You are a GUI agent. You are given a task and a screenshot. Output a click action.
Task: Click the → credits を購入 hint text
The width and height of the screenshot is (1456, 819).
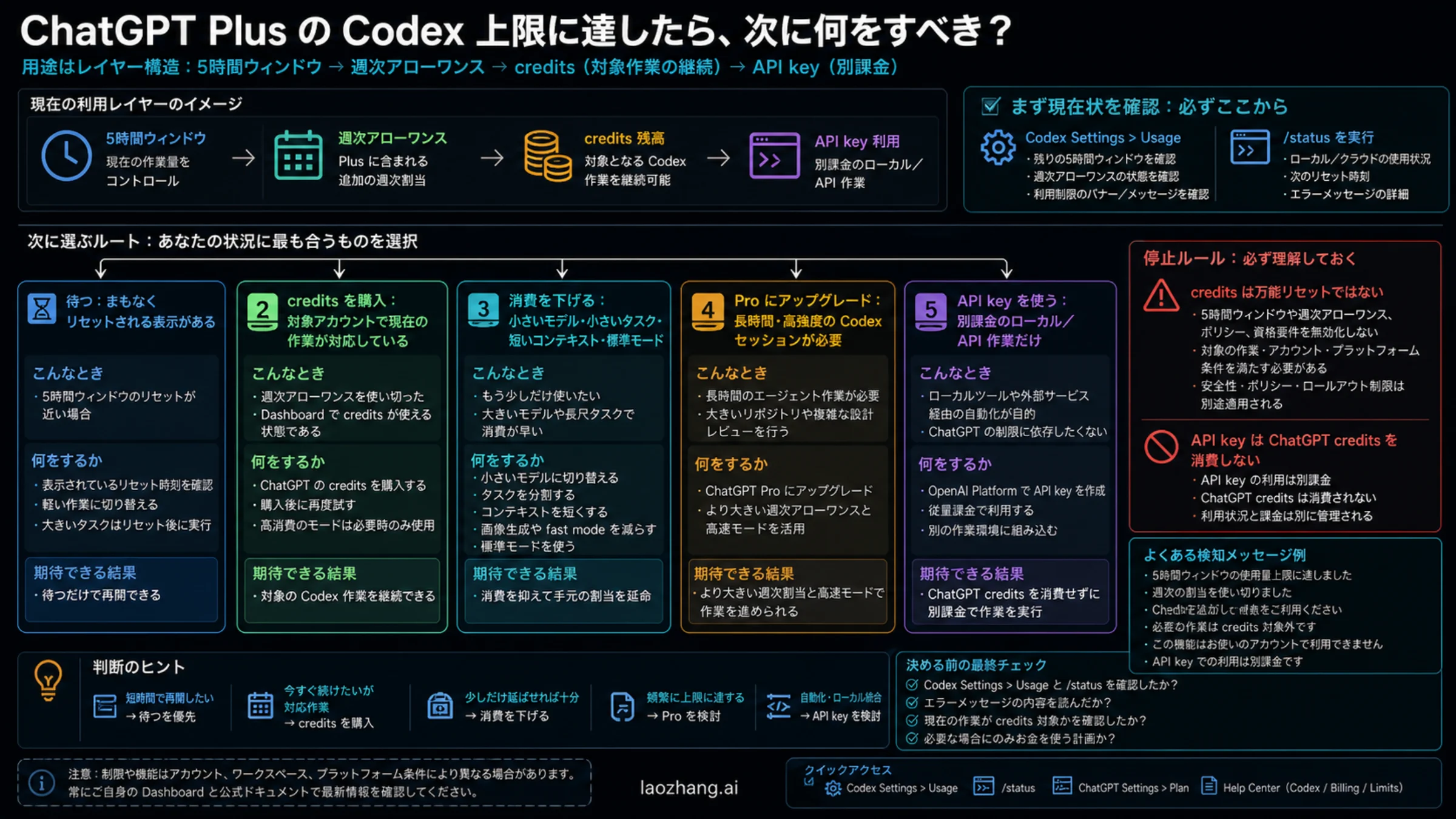point(329,723)
